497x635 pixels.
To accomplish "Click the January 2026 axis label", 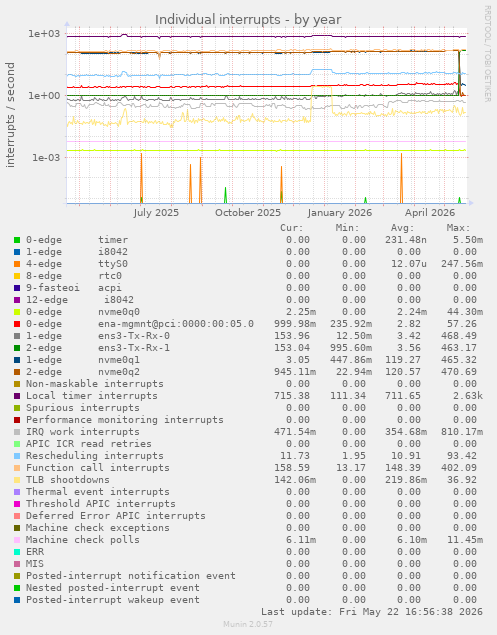I will [x=339, y=213].
